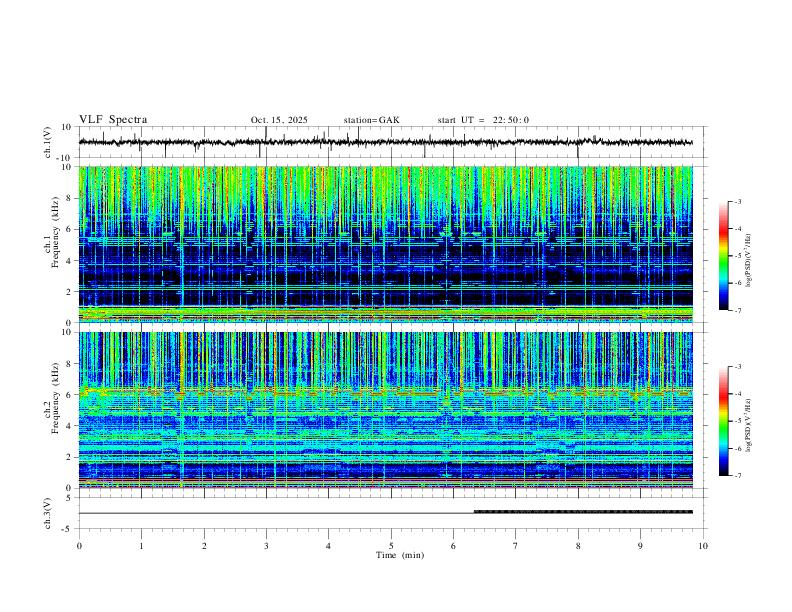792x612 pixels.
Task: Click the lower color bar's log(PSD) label
Action: [x=749, y=426]
